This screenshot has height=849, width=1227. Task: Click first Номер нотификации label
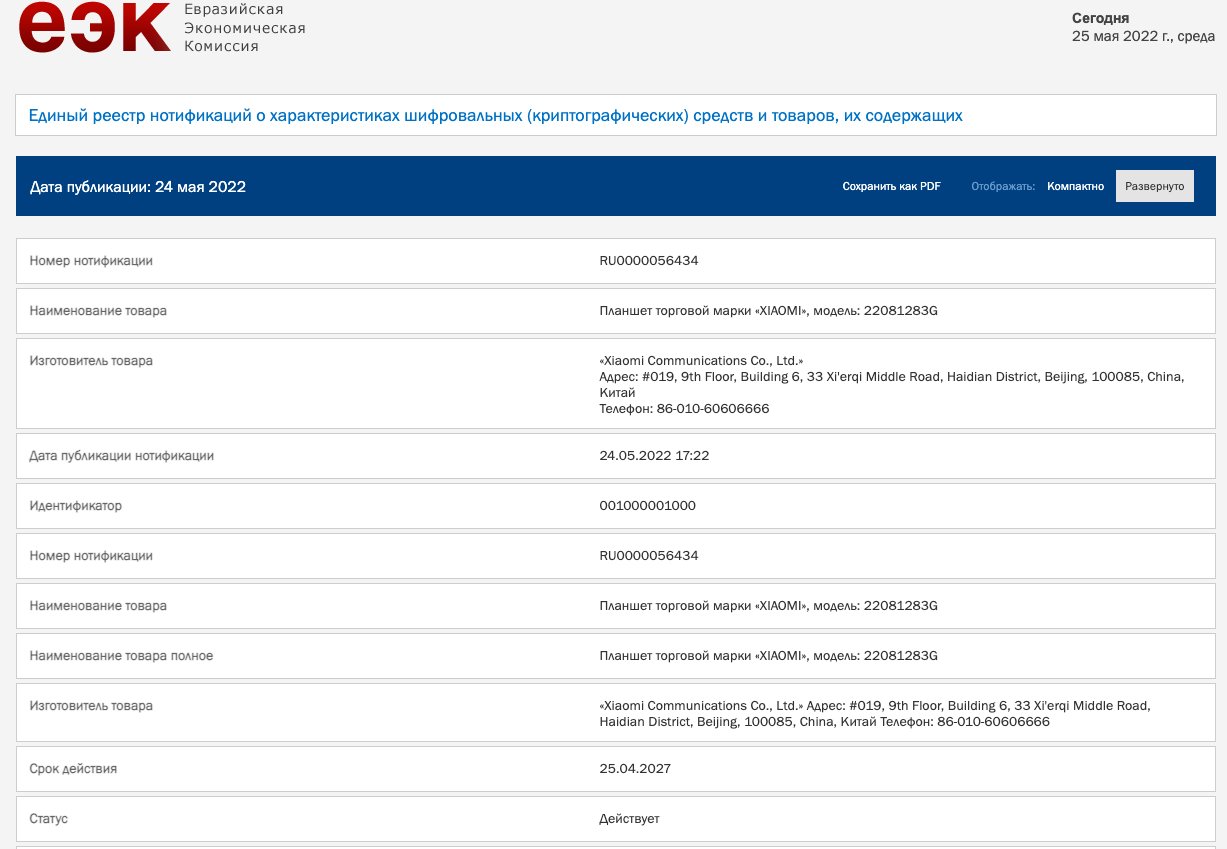click(x=91, y=261)
